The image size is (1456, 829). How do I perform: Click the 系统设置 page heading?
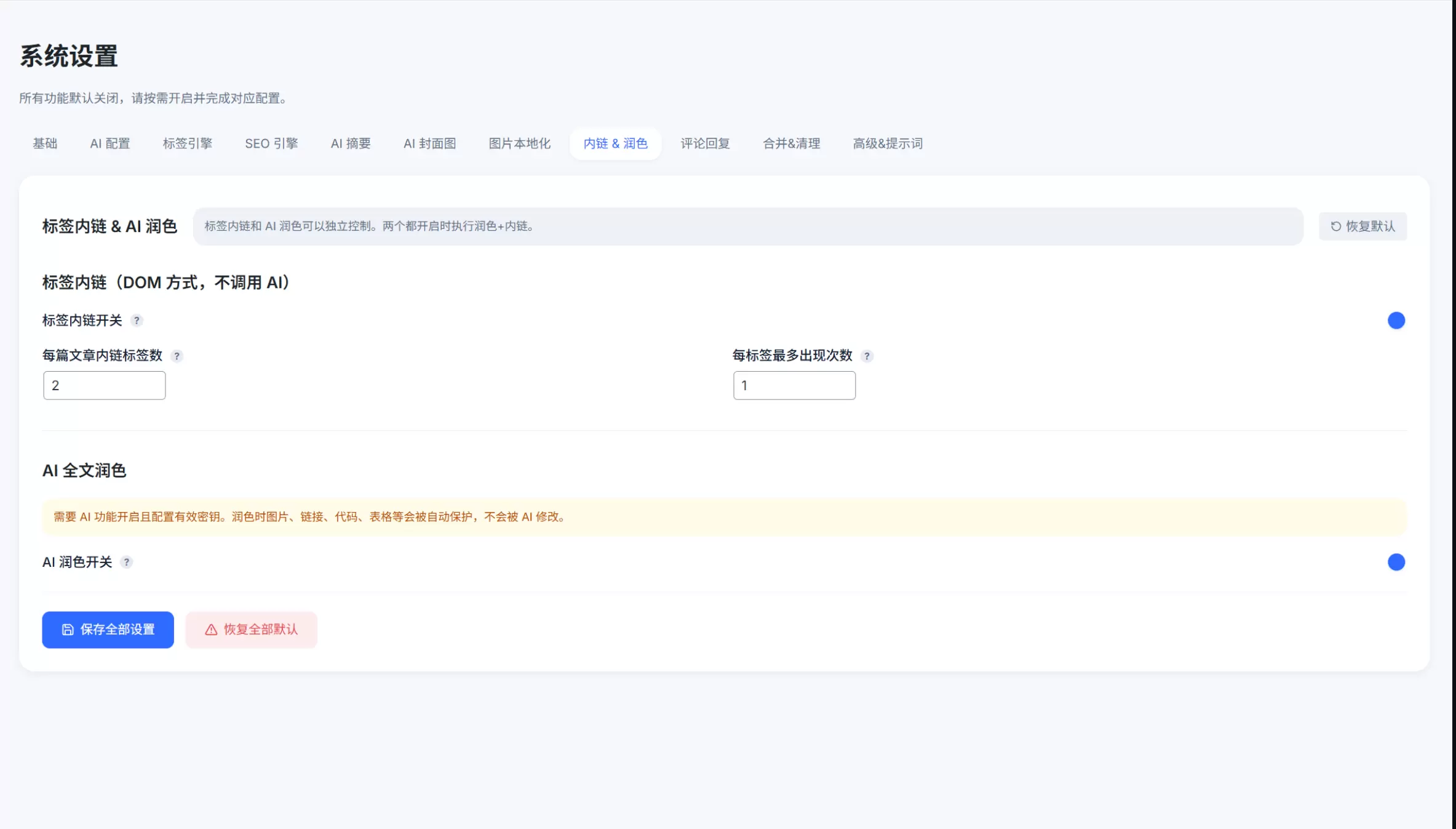(x=68, y=56)
